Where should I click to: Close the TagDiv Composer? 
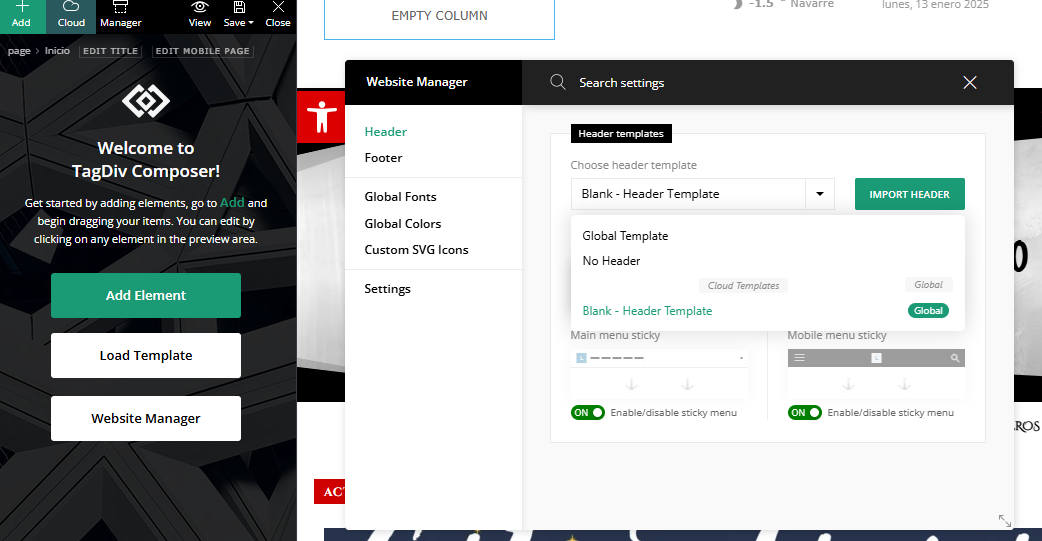tap(278, 16)
